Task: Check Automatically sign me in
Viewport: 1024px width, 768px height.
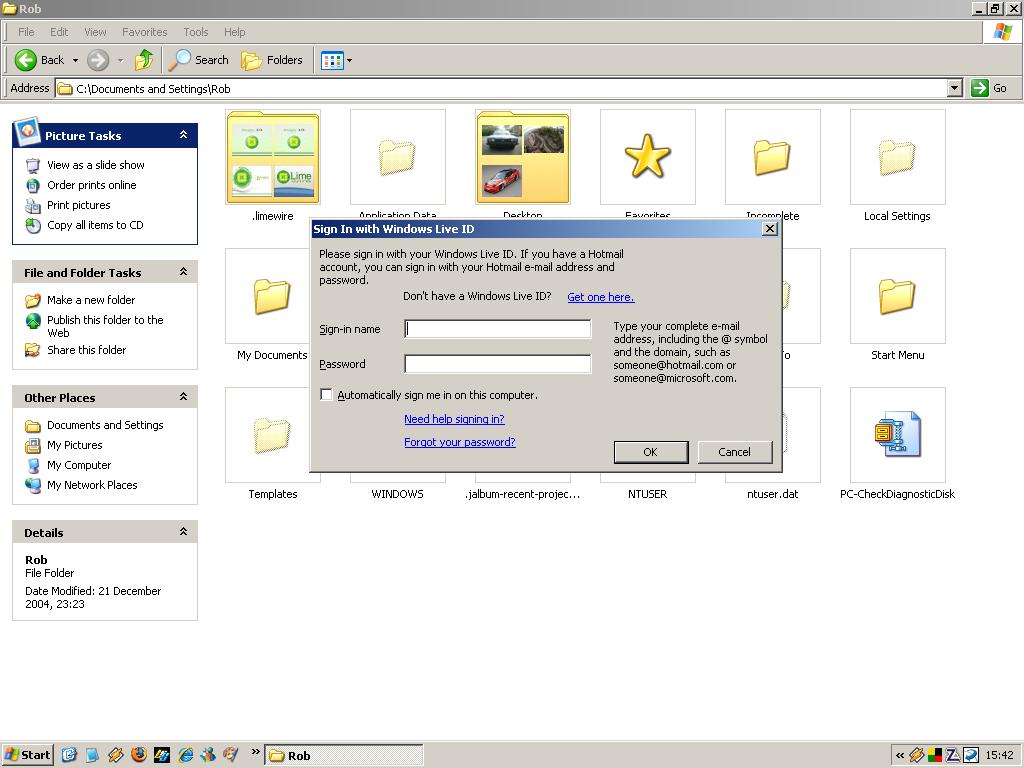Action: click(x=326, y=394)
